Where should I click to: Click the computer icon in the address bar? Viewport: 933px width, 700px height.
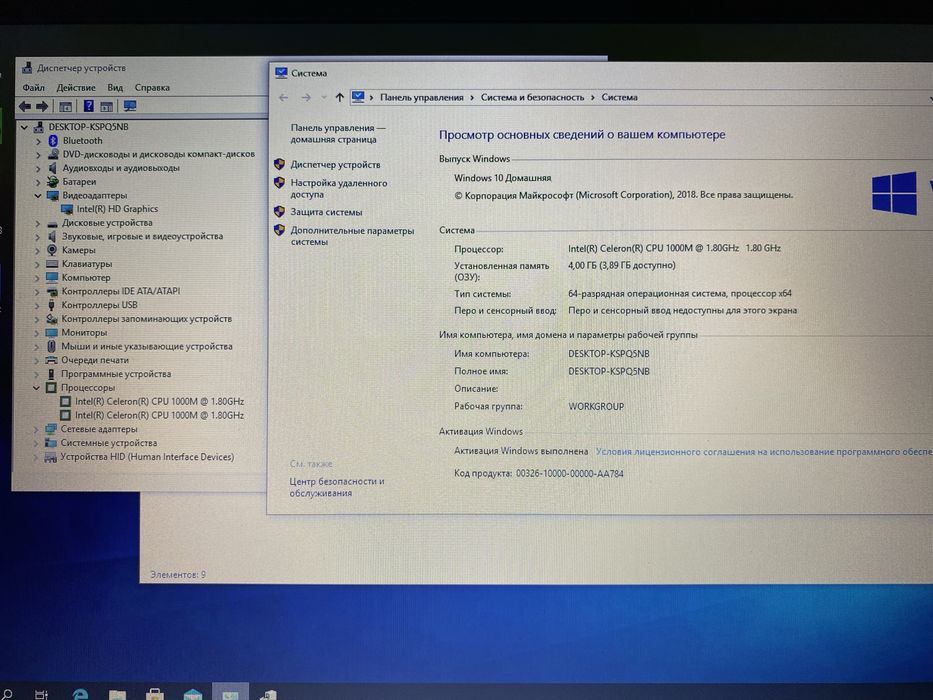coord(358,96)
